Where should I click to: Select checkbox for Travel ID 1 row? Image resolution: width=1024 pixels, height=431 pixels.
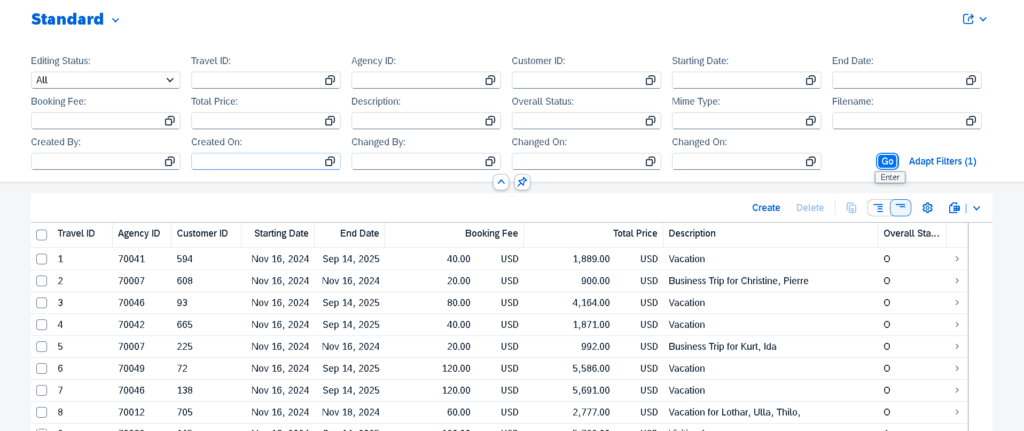coord(42,259)
